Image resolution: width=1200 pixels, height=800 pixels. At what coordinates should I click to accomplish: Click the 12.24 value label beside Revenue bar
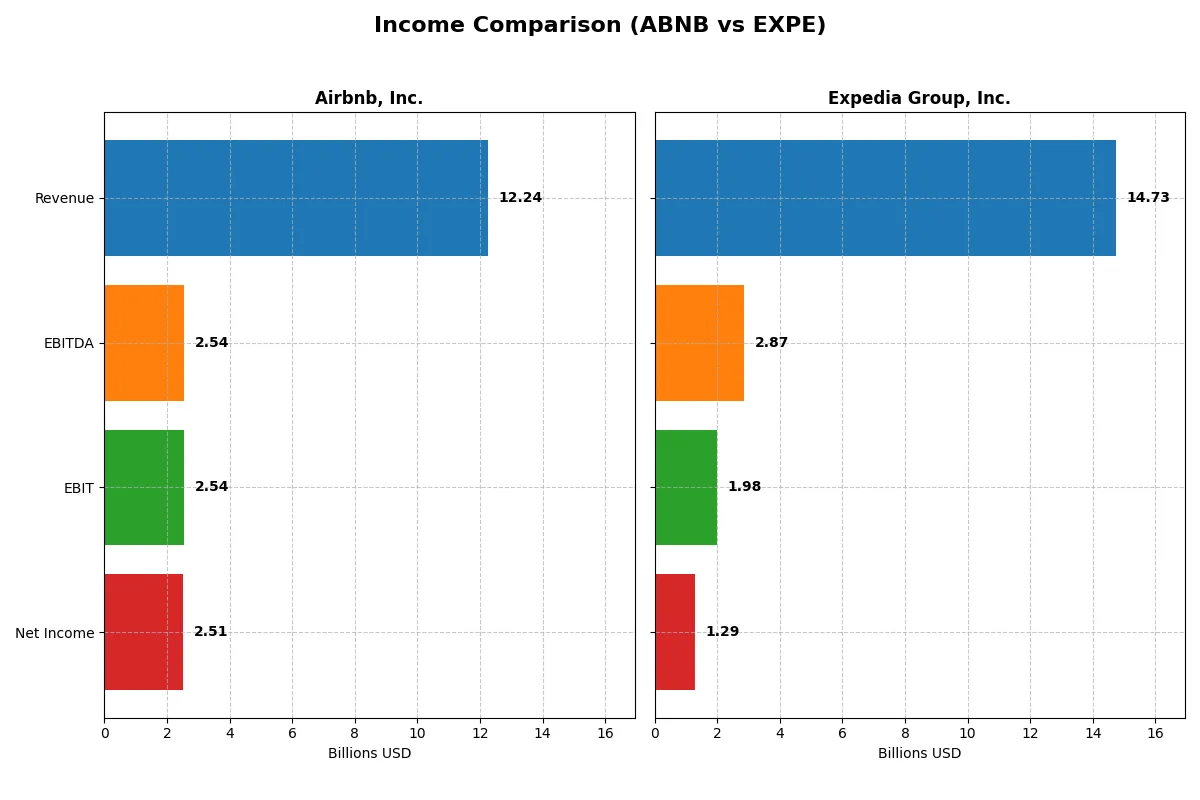520,197
